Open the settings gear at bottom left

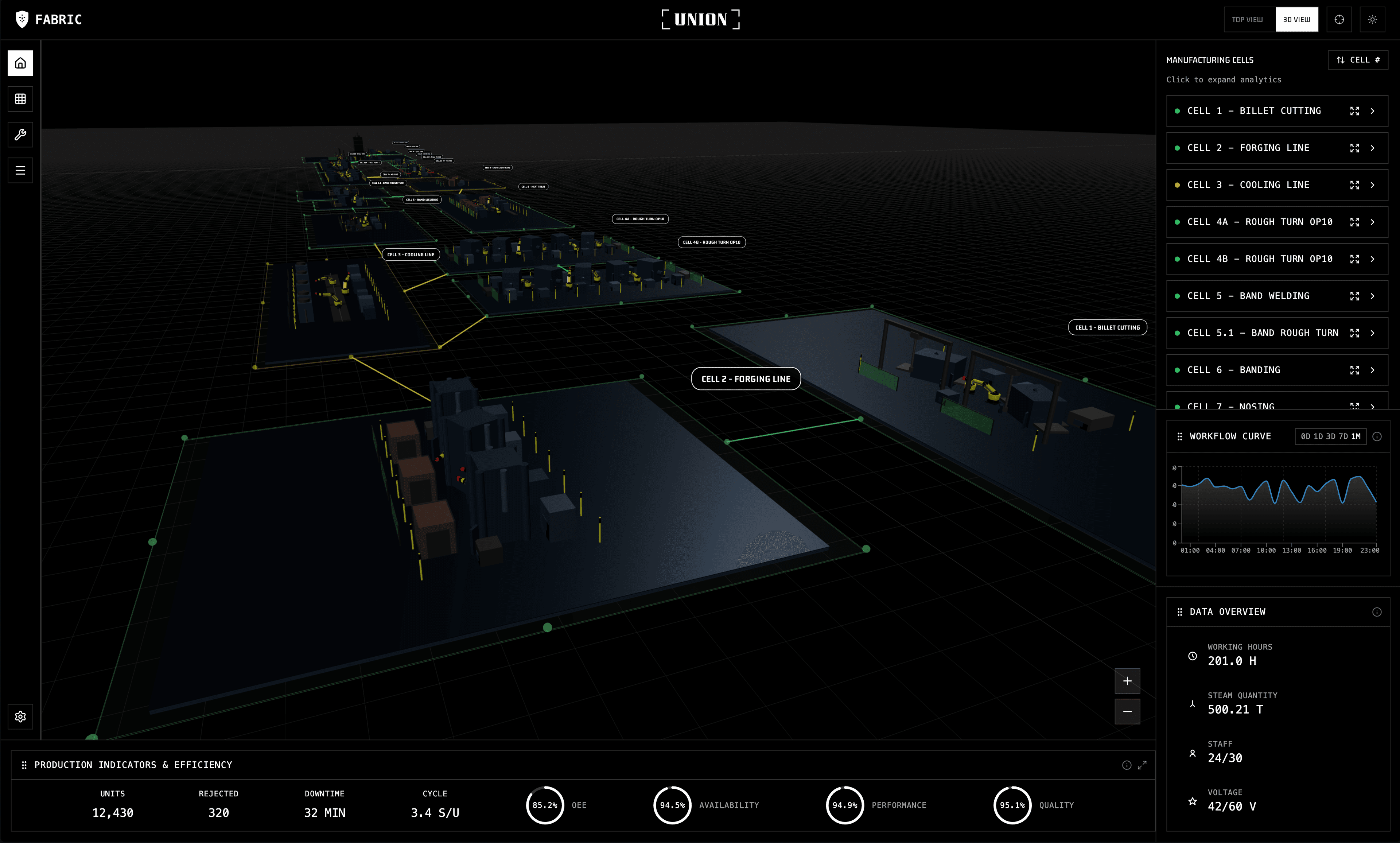pos(20,716)
